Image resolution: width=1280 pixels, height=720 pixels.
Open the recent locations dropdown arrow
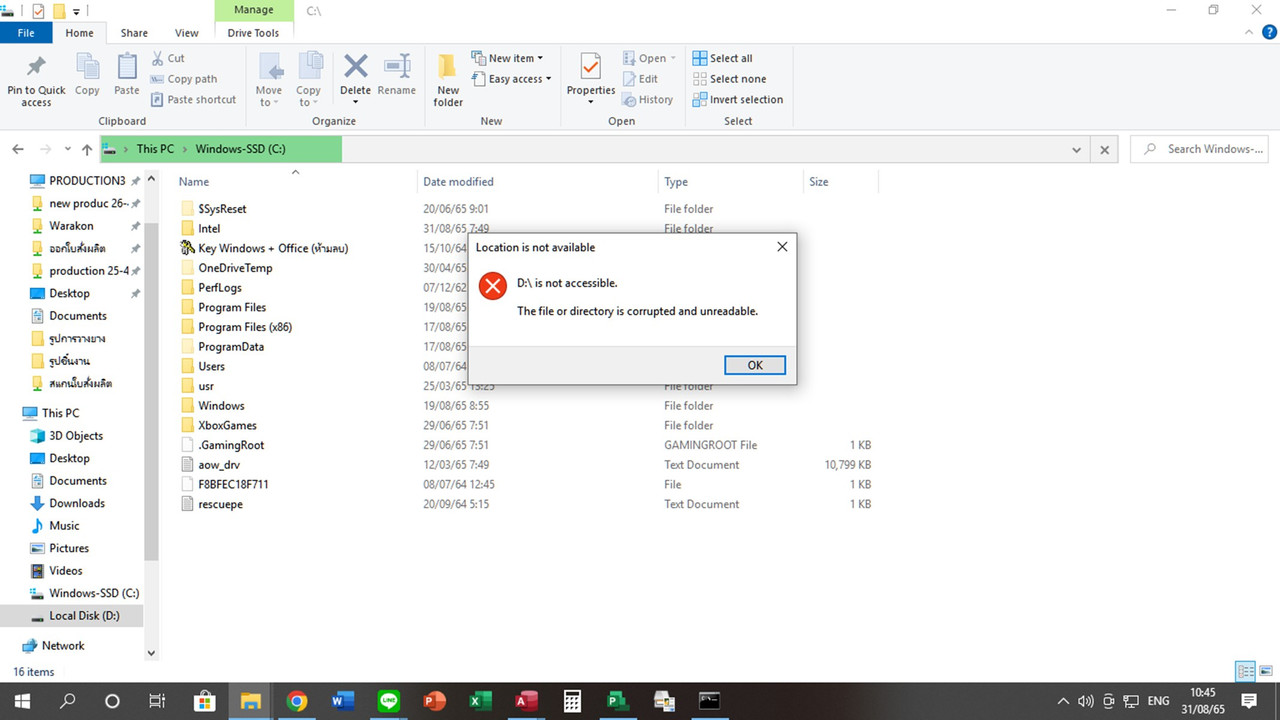[x=68, y=149]
